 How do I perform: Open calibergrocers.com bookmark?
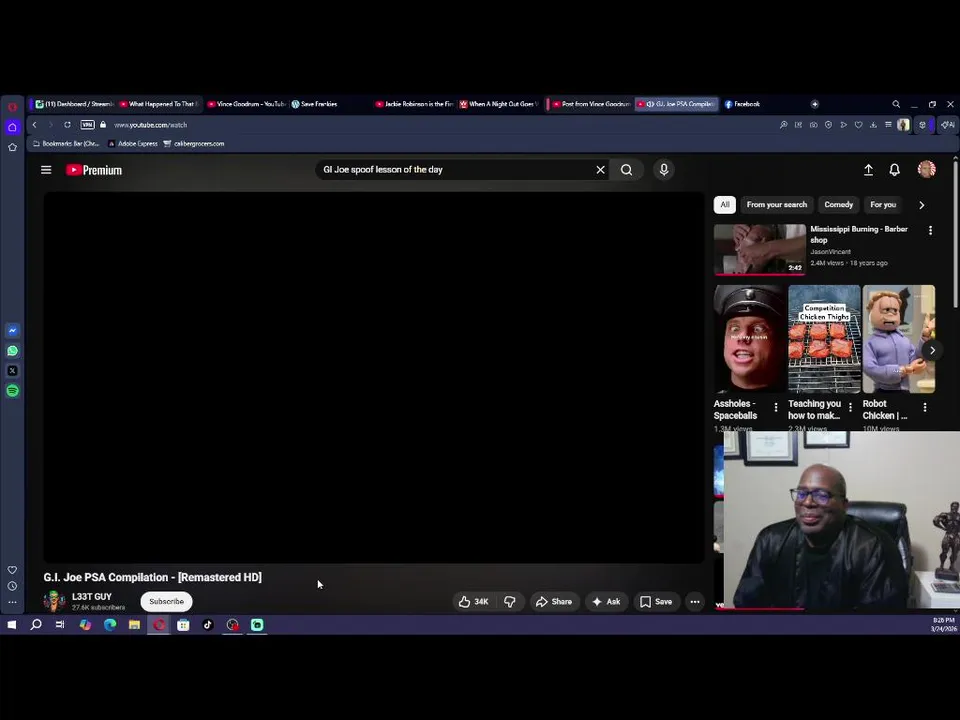[x=193, y=144]
